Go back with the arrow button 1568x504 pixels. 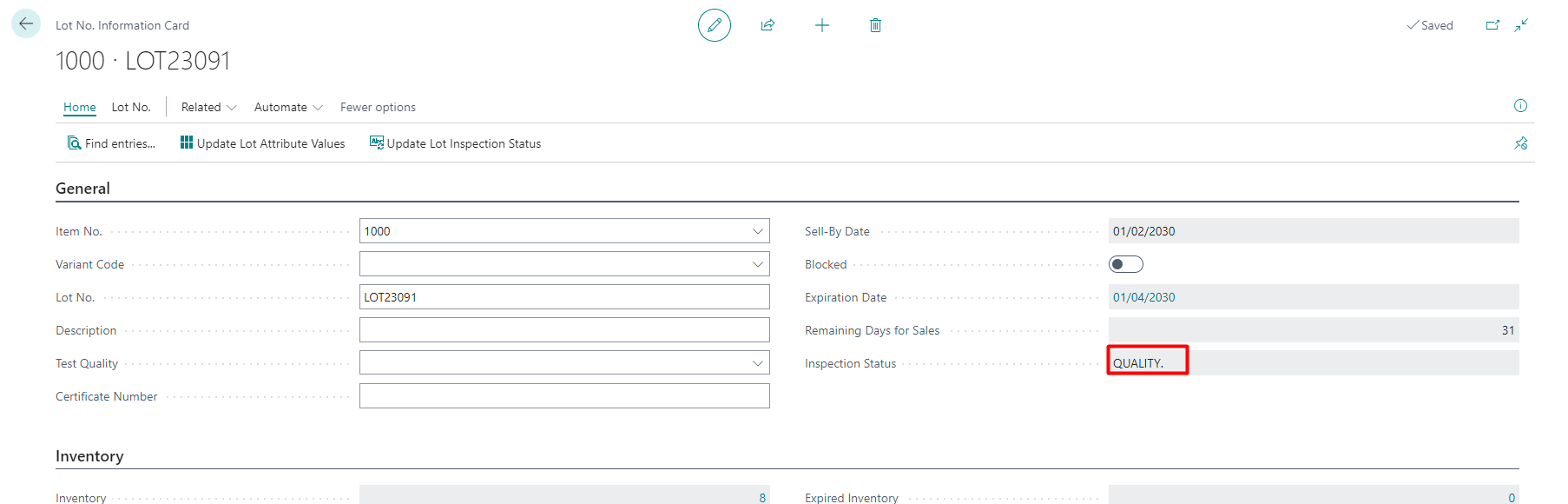26,23
